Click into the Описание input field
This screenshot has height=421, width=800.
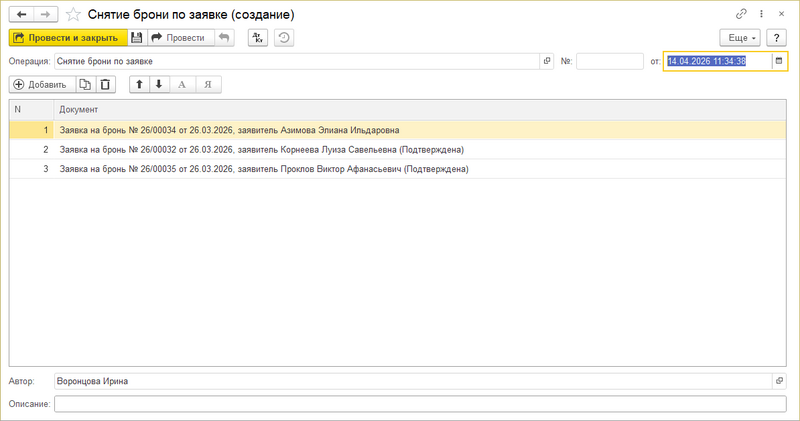420,404
